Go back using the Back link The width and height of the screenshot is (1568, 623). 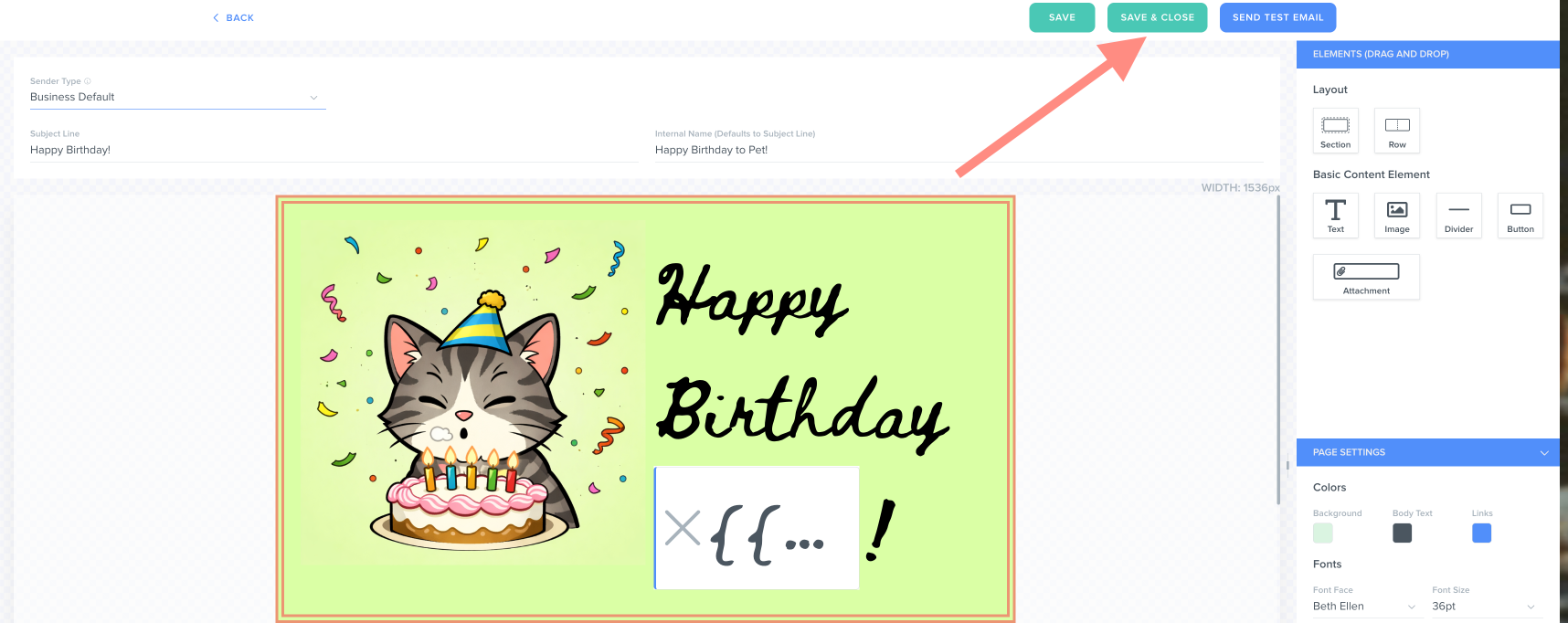click(x=233, y=17)
